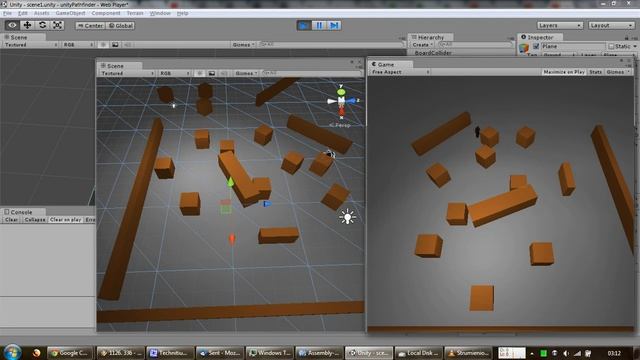Click the search field in the floating Scene window
The image size is (640, 360).
tap(311, 73)
